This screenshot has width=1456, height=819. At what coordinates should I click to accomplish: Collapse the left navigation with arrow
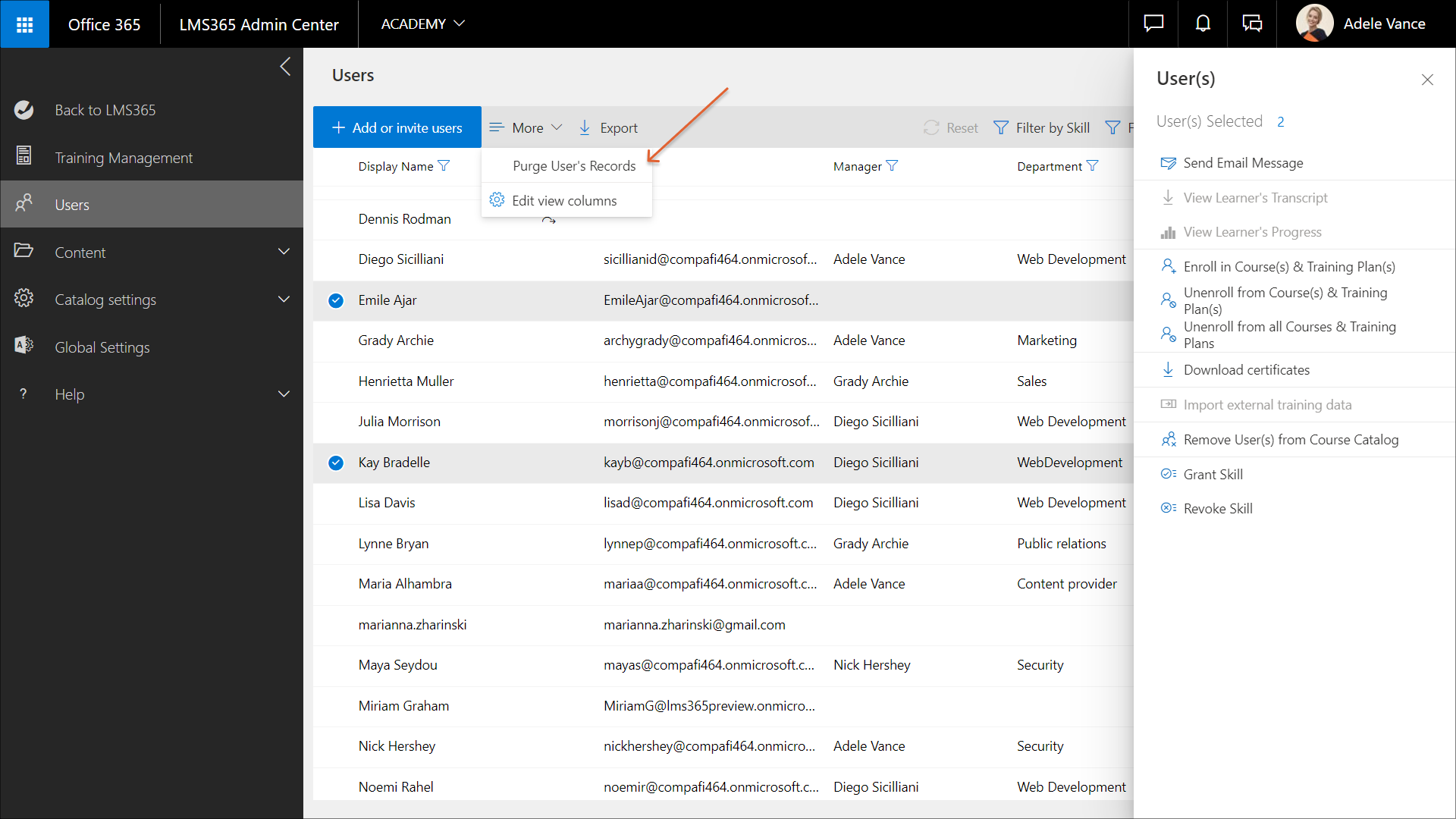[x=285, y=67]
